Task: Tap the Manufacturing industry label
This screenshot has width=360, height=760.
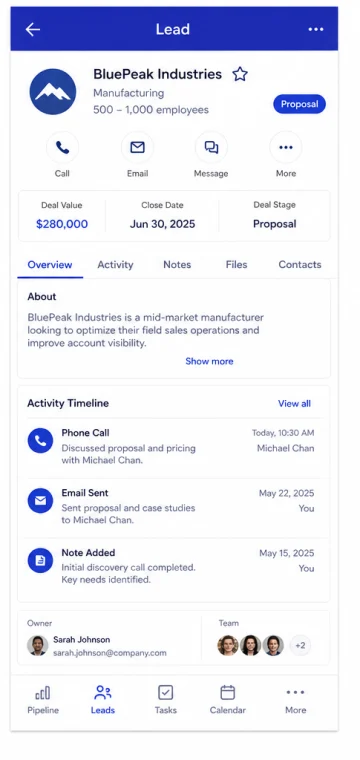Action: click(128, 93)
